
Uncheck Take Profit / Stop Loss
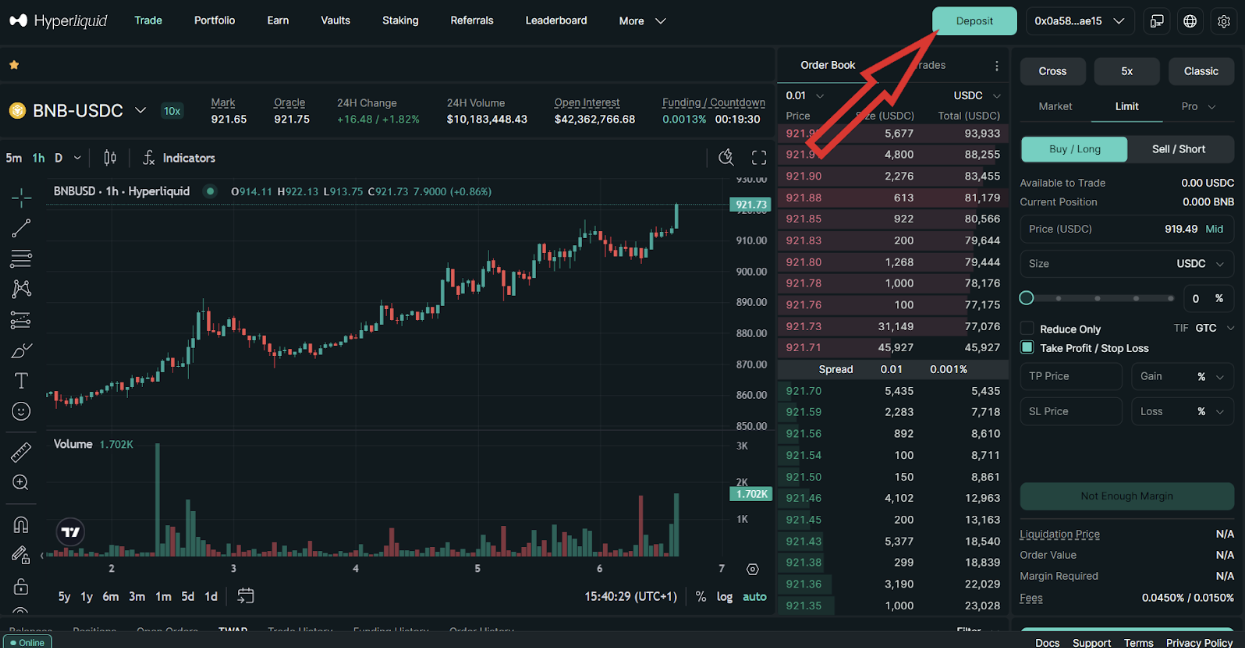pyautogui.click(x=1027, y=348)
